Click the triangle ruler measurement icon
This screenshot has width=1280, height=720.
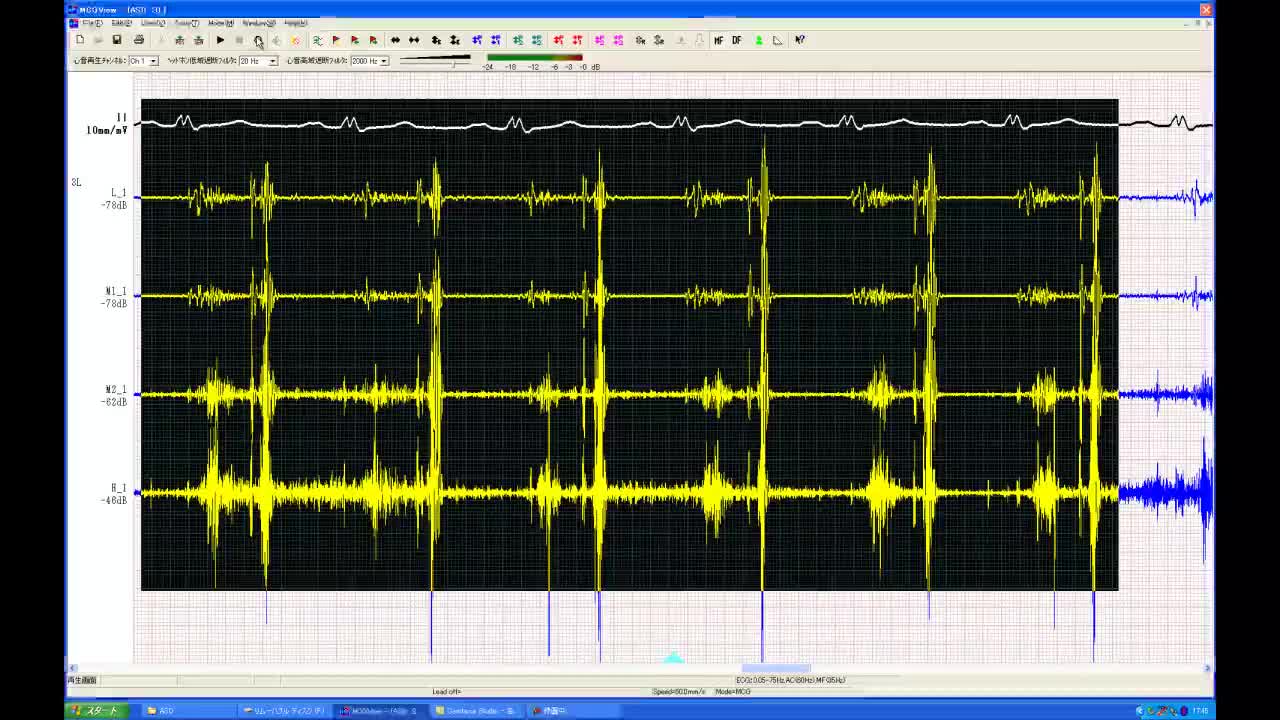(778, 40)
